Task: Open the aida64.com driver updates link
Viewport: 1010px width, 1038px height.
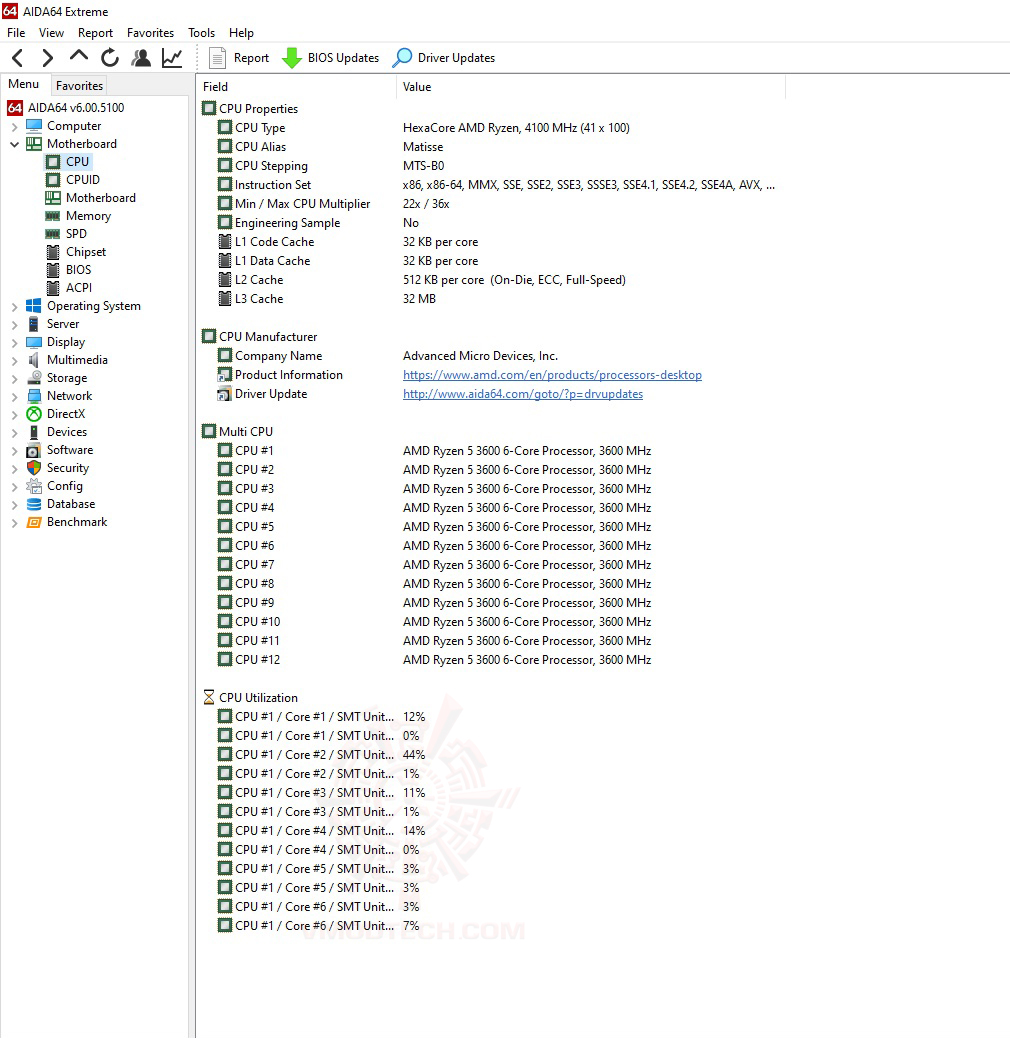Action: click(x=523, y=394)
